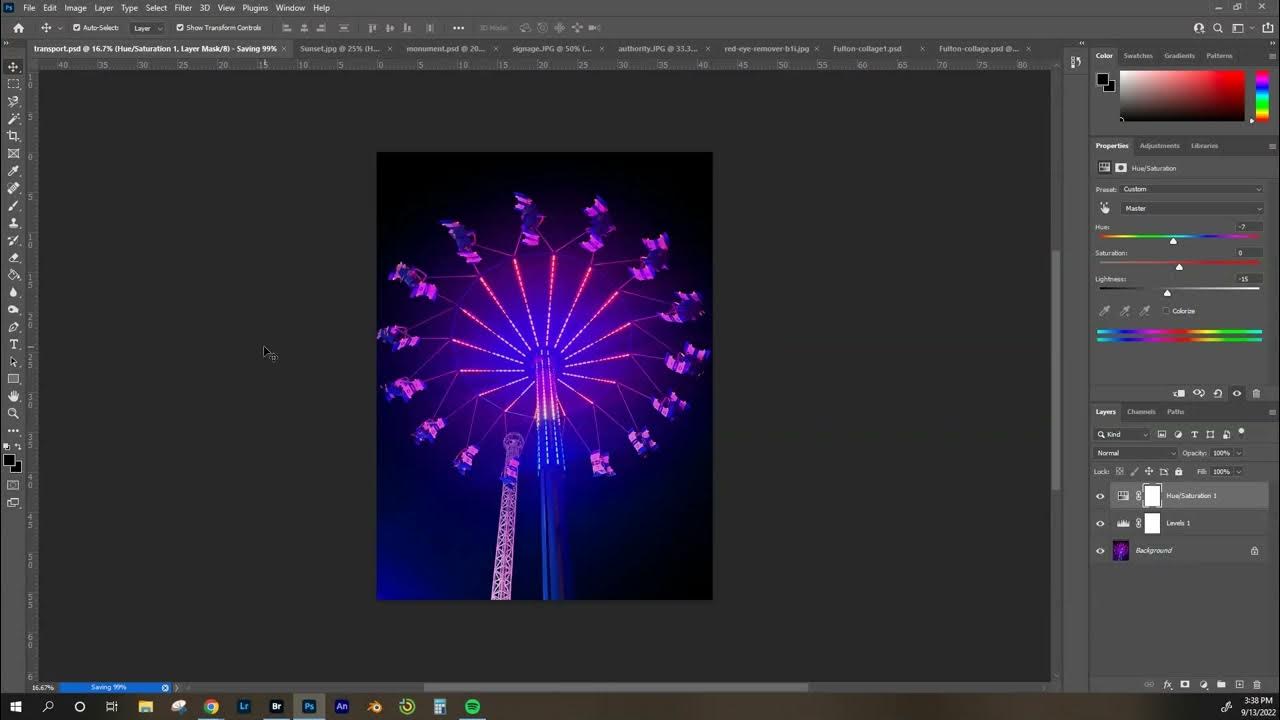
Task: Select the Crop tool
Action: tap(13, 136)
